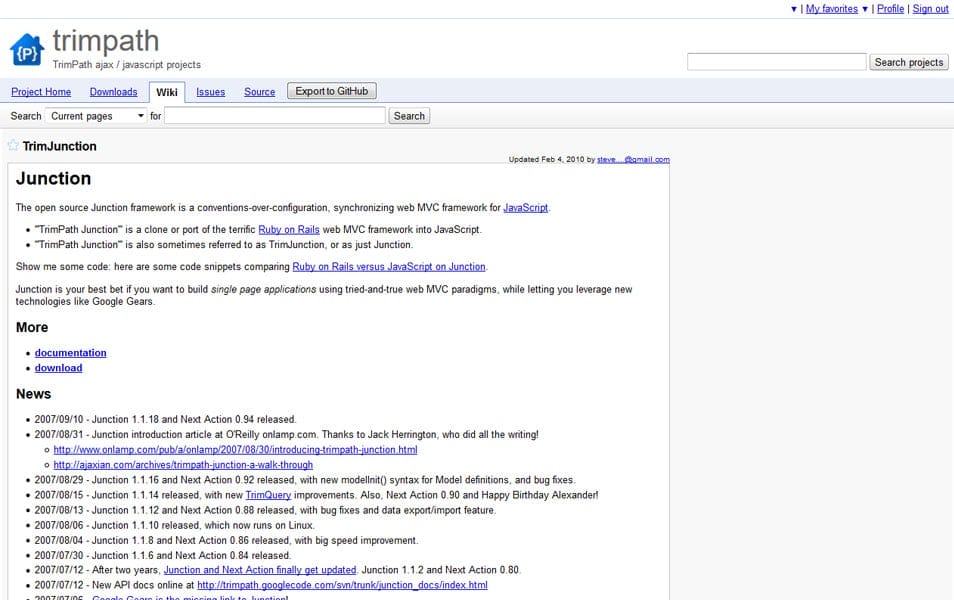Screen dimensions: 954x600
Task: Follow the JavaScript link in the intro
Action: pyautogui.click(x=525, y=208)
